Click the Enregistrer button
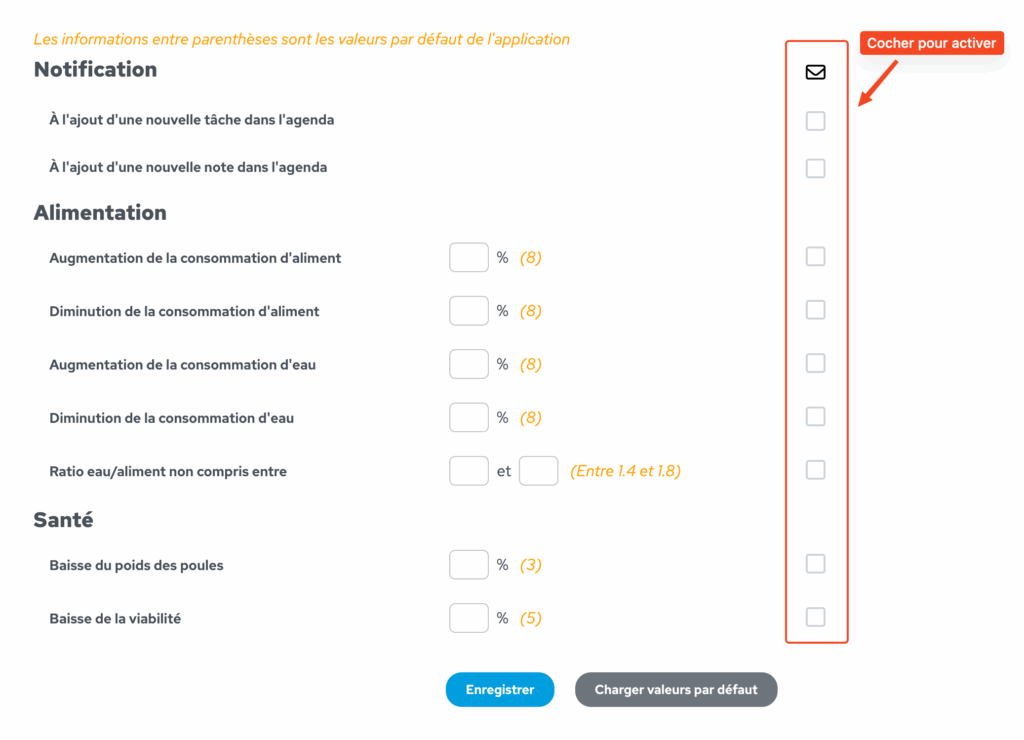This screenshot has width=1024, height=740. (500, 690)
